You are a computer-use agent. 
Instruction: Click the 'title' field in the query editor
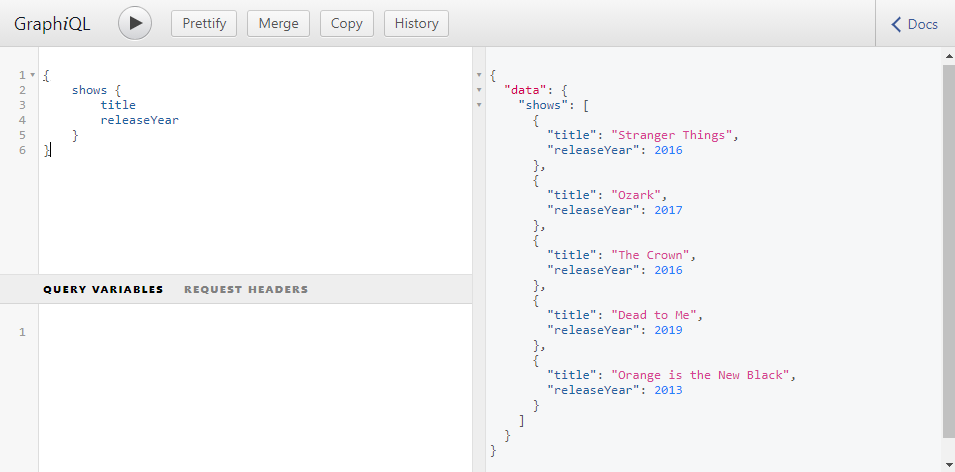pyautogui.click(x=118, y=105)
